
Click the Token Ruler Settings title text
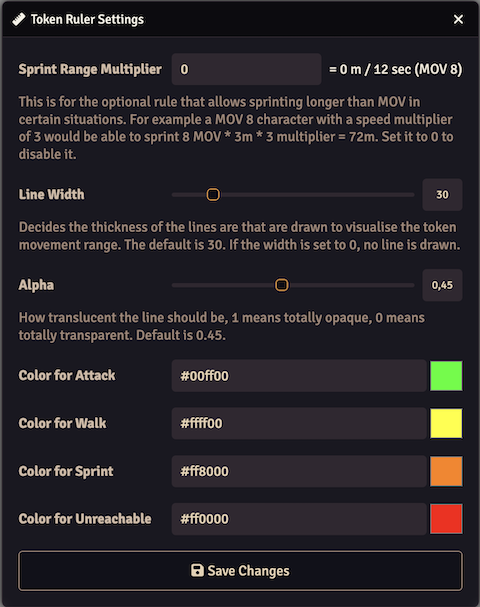click(x=87, y=19)
